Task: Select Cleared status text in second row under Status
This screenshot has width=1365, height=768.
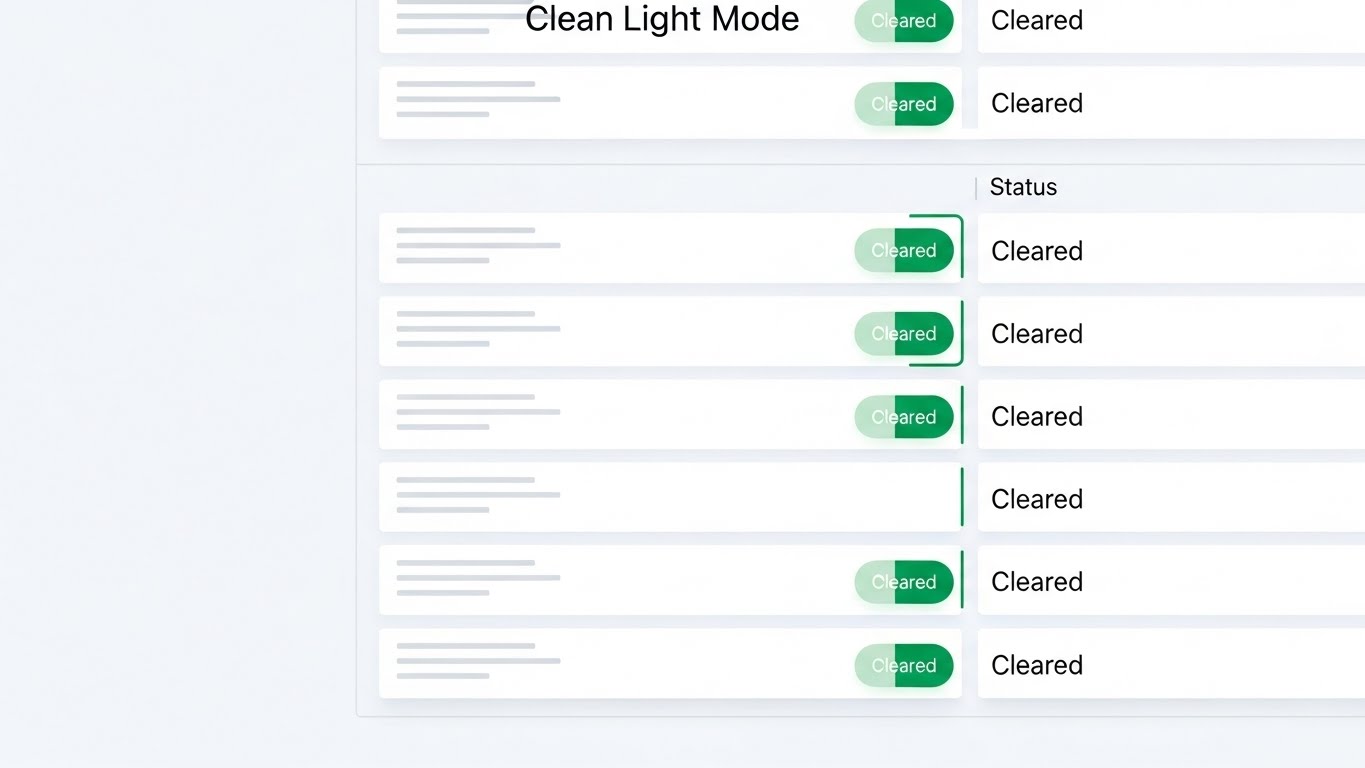Action: point(1037,334)
